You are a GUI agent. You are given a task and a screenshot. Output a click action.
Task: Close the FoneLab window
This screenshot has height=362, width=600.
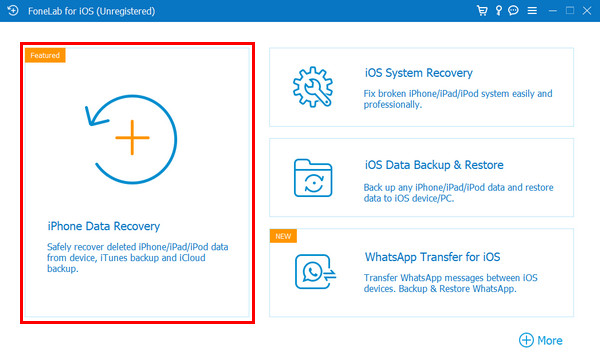[587, 11]
